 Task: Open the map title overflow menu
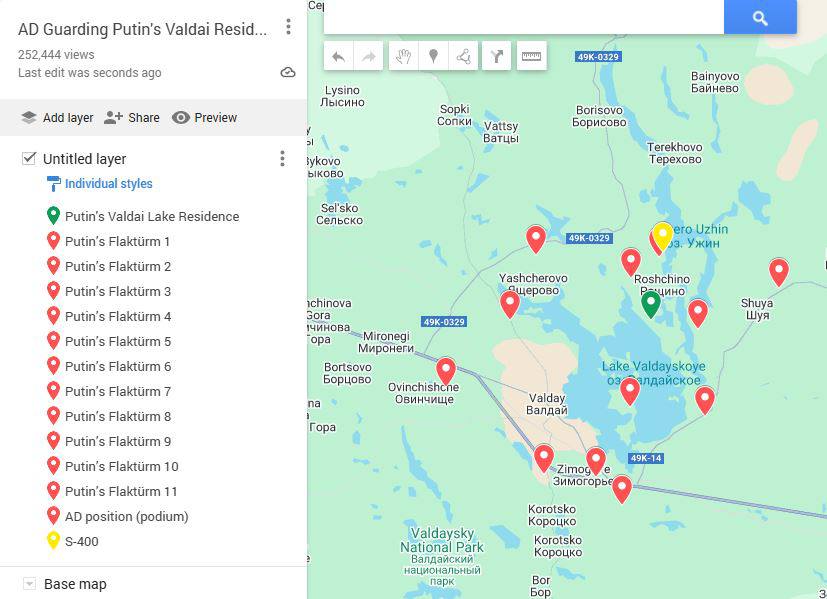[288, 27]
